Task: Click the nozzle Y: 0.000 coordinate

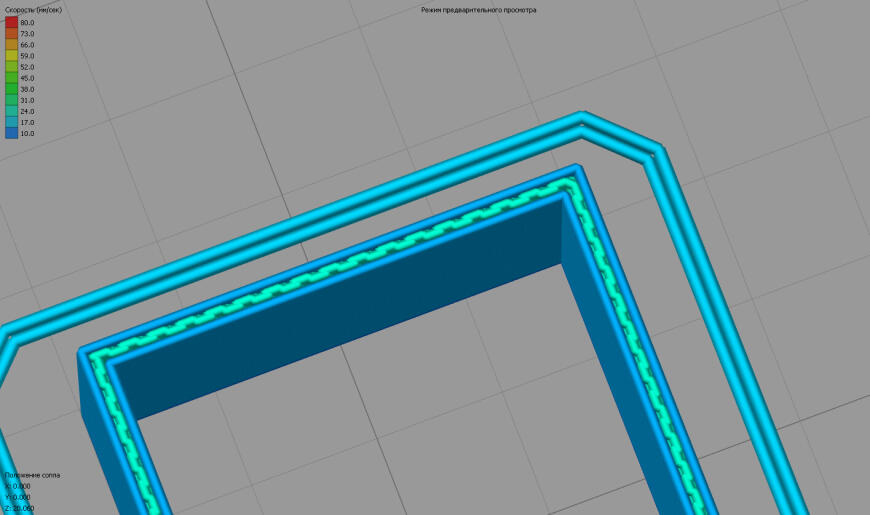Action: [18, 497]
